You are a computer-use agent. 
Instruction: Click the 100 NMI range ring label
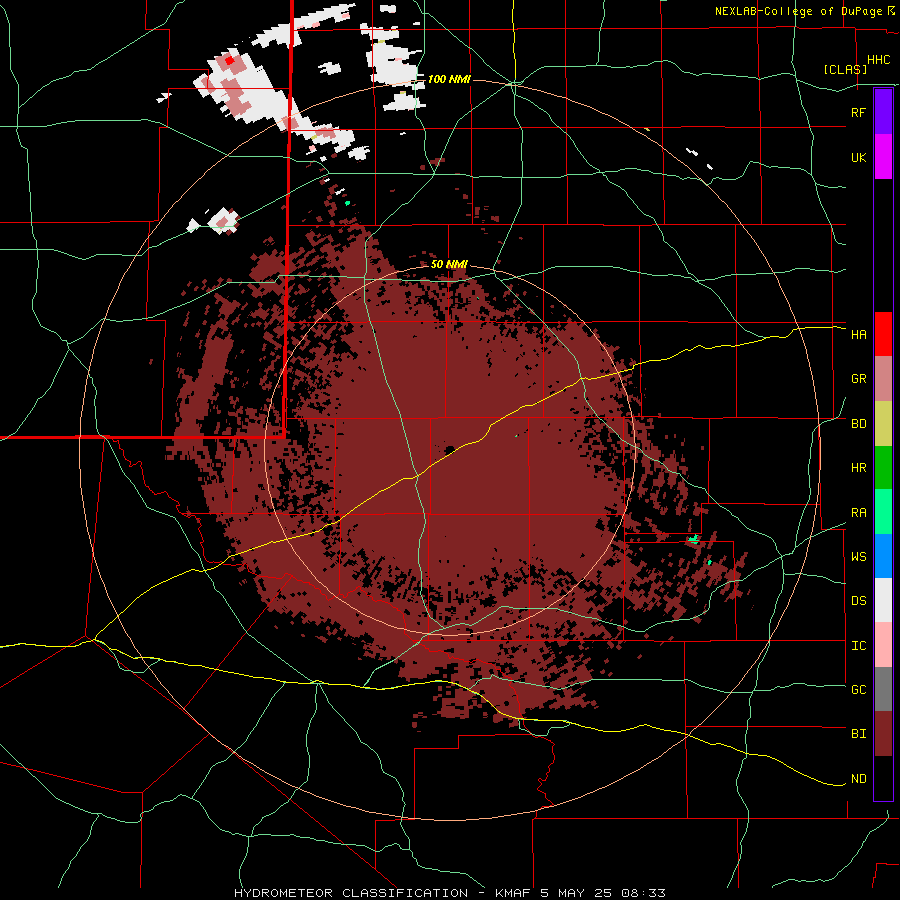pyautogui.click(x=449, y=79)
